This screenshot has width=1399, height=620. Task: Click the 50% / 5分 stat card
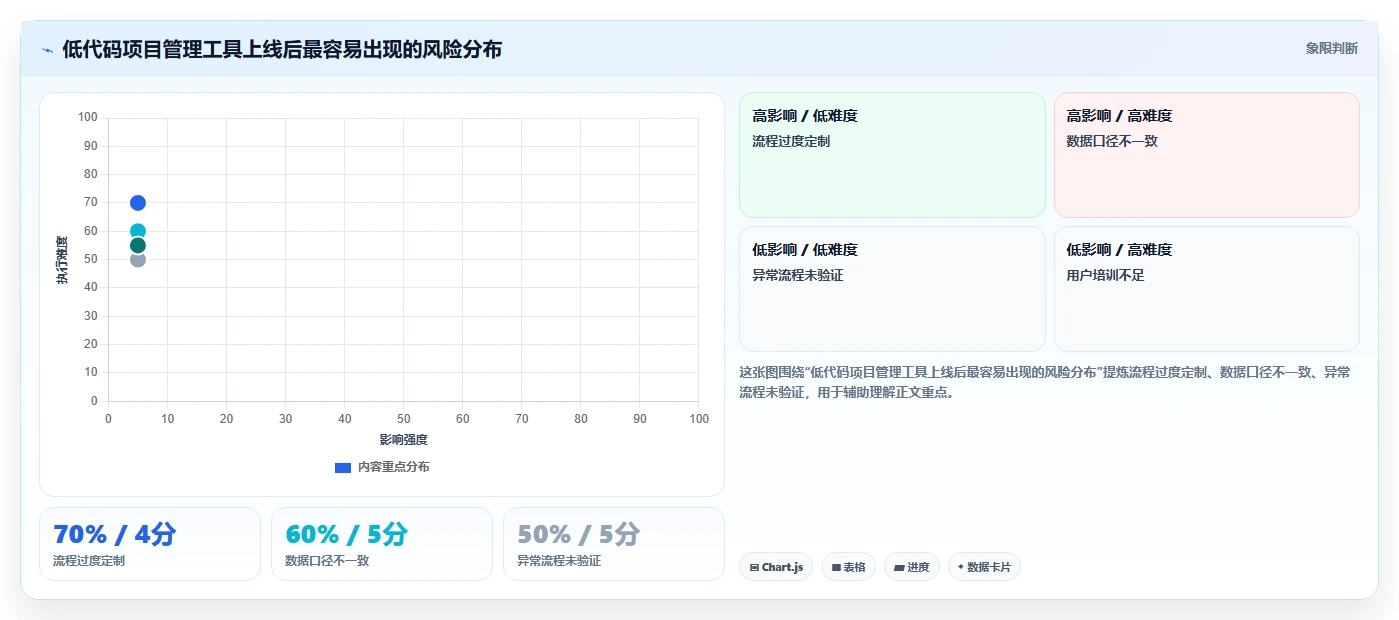tap(614, 544)
